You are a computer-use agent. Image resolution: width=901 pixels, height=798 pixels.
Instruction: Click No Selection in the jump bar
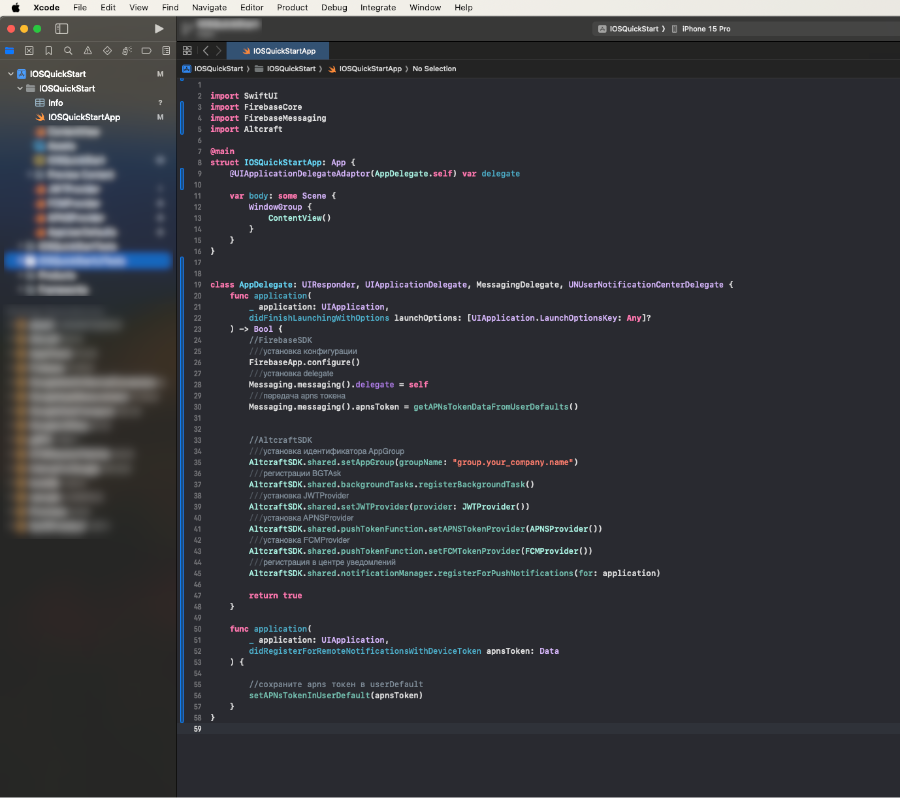pos(434,69)
